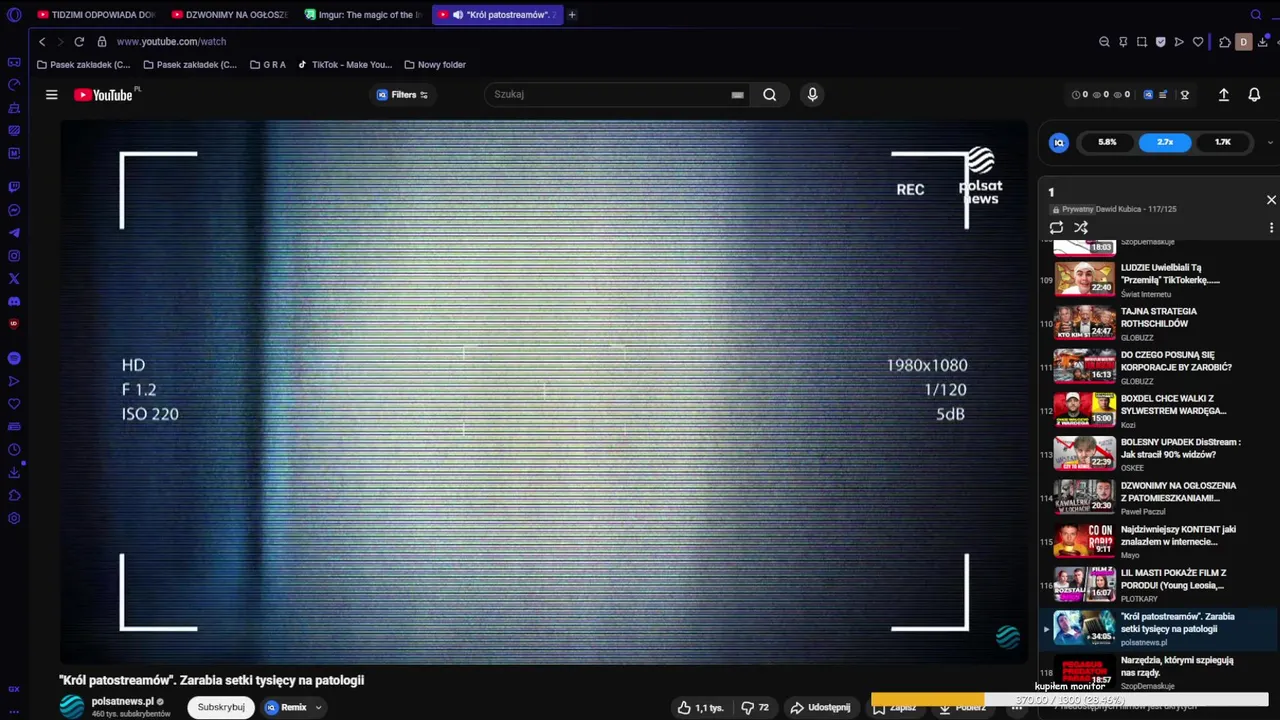The image size is (1280, 720).
Task: Click the YouTube search magnifier button
Action: coord(769,95)
